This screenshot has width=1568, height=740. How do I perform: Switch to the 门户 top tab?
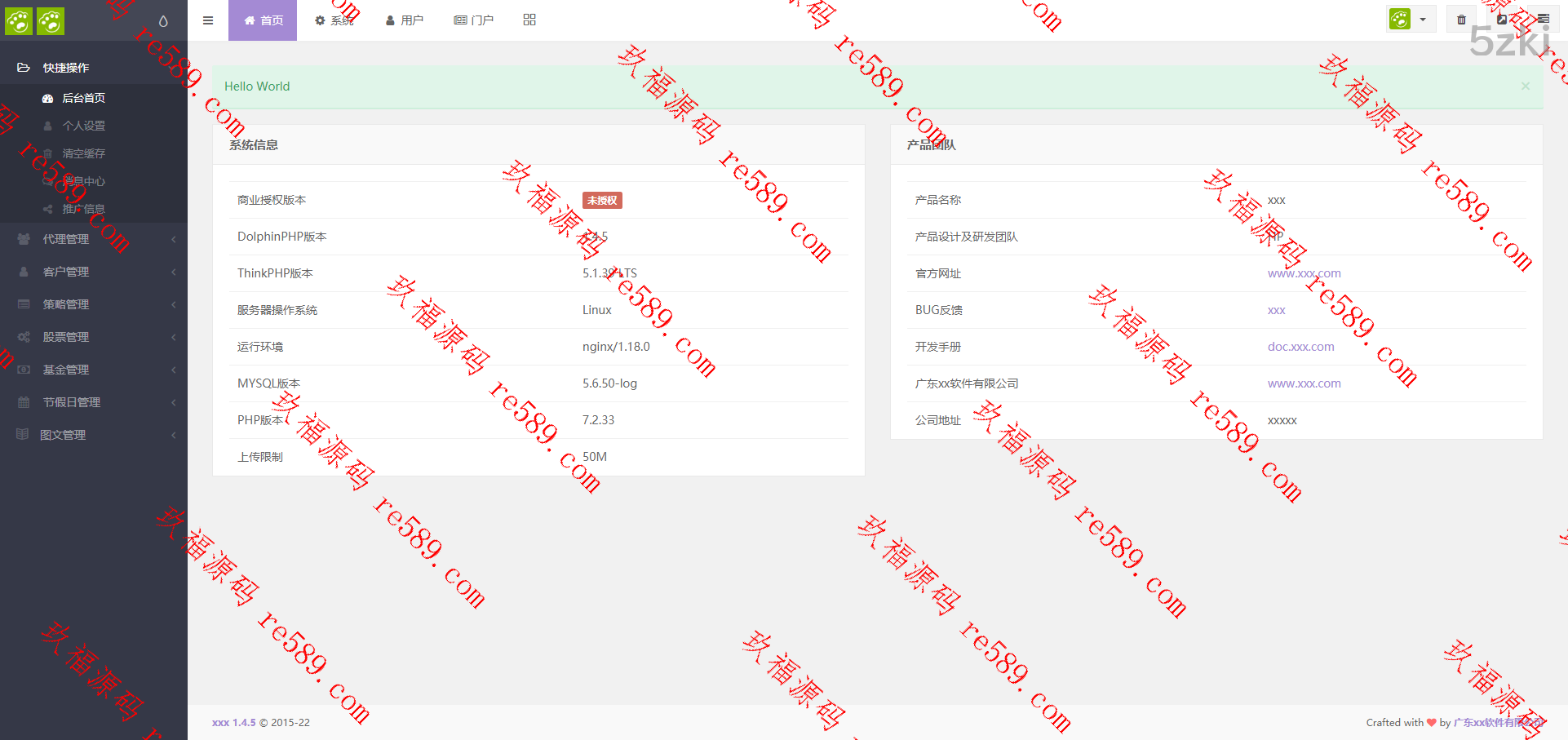473,20
